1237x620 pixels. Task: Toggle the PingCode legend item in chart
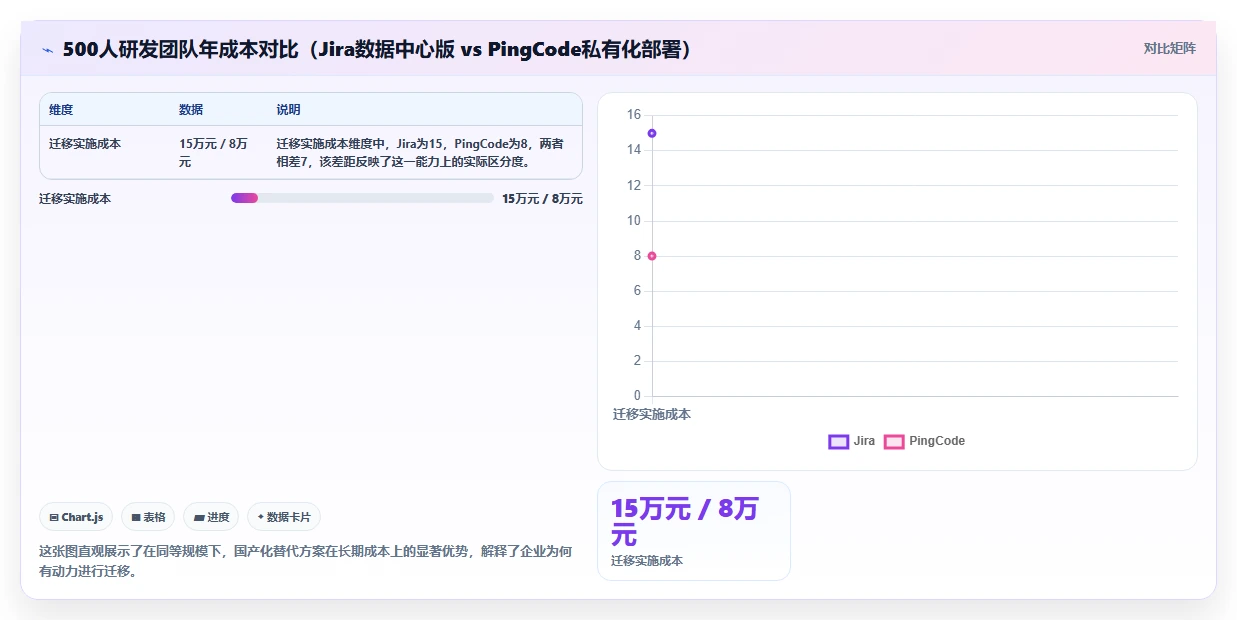pos(925,441)
